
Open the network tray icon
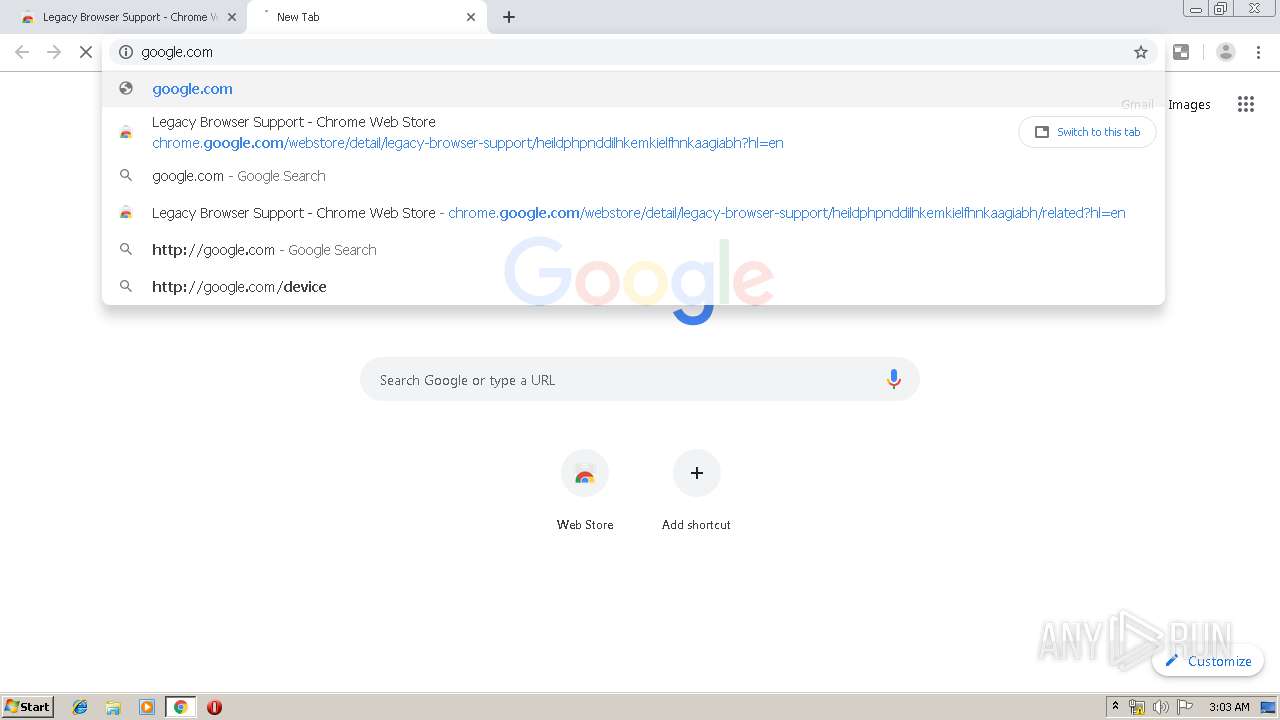point(1137,707)
